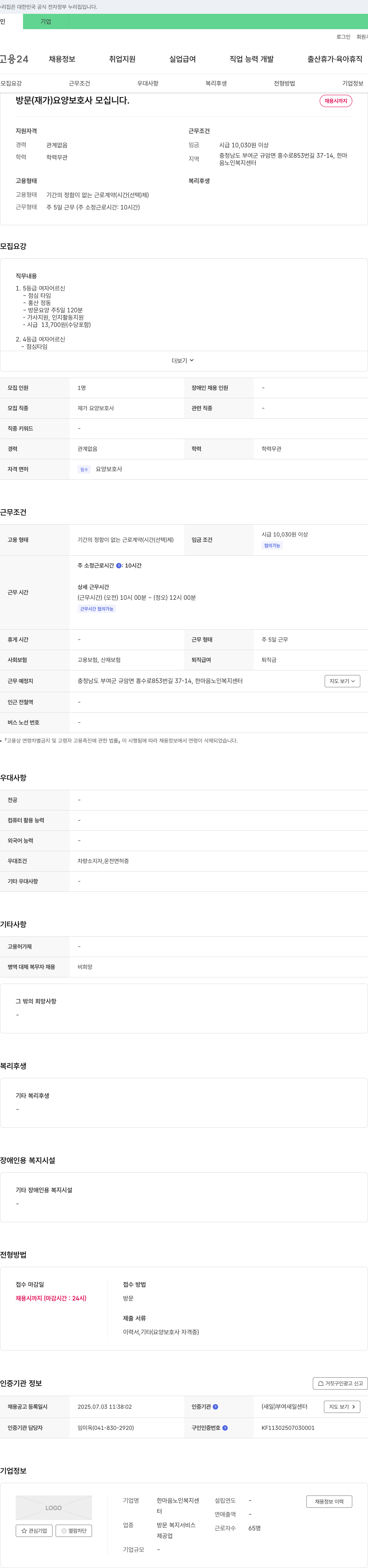
Task: Jump to 모집요강 section tab
Action: pos(11,83)
